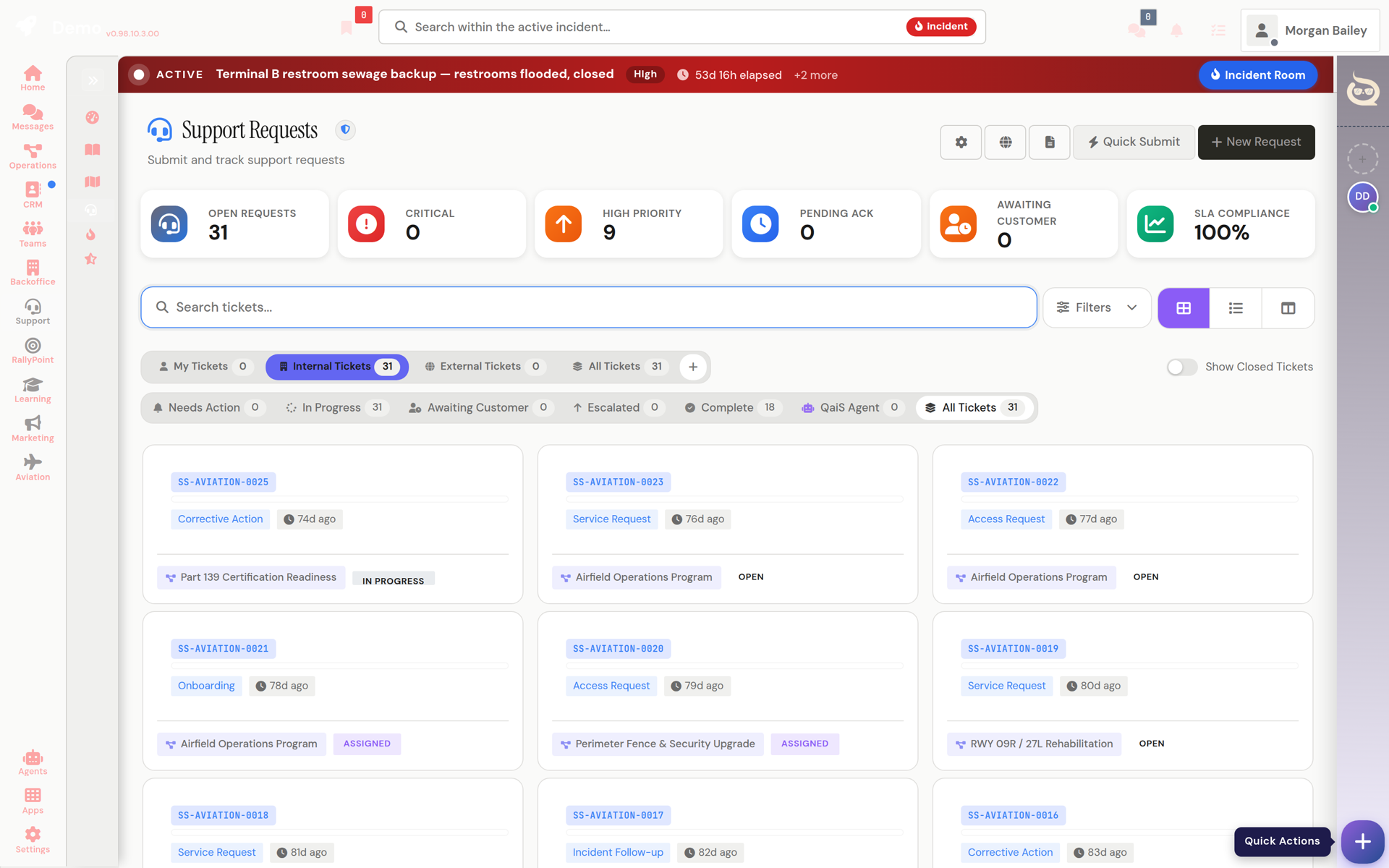The width and height of the screenshot is (1389, 868).
Task: Click the Open Requests stat card
Action: point(234,224)
